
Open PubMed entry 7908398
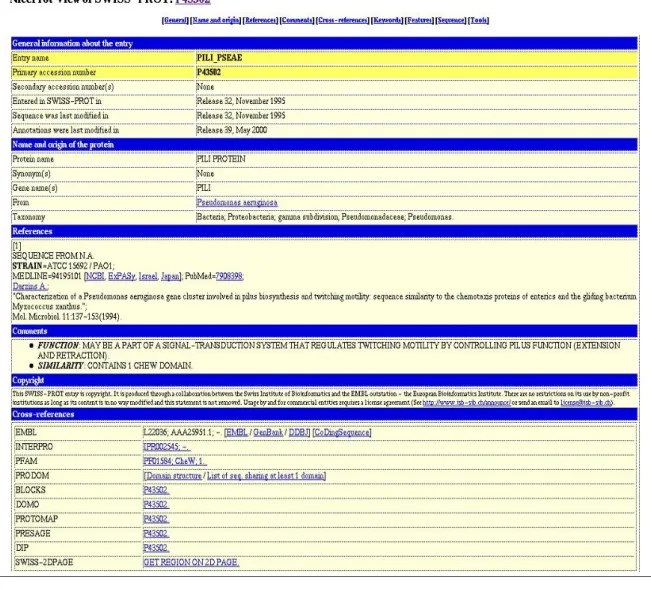(x=229, y=276)
